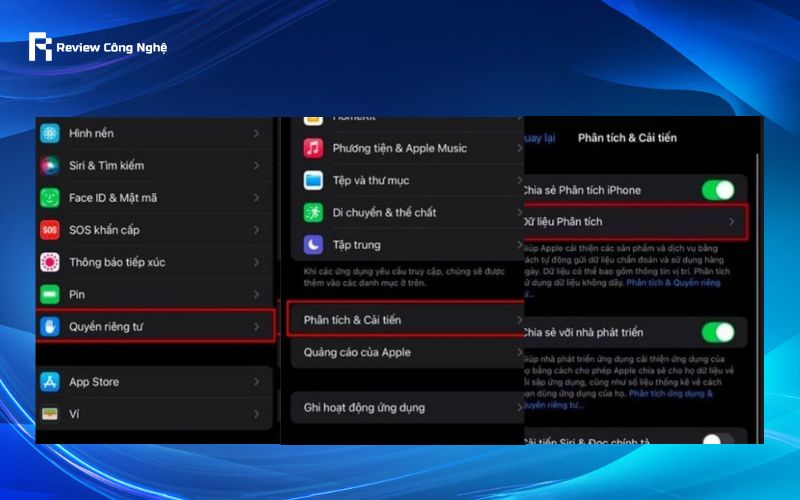The height and width of the screenshot is (500, 800).
Task: Open chevron on Ví row
Action: [x=257, y=414]
